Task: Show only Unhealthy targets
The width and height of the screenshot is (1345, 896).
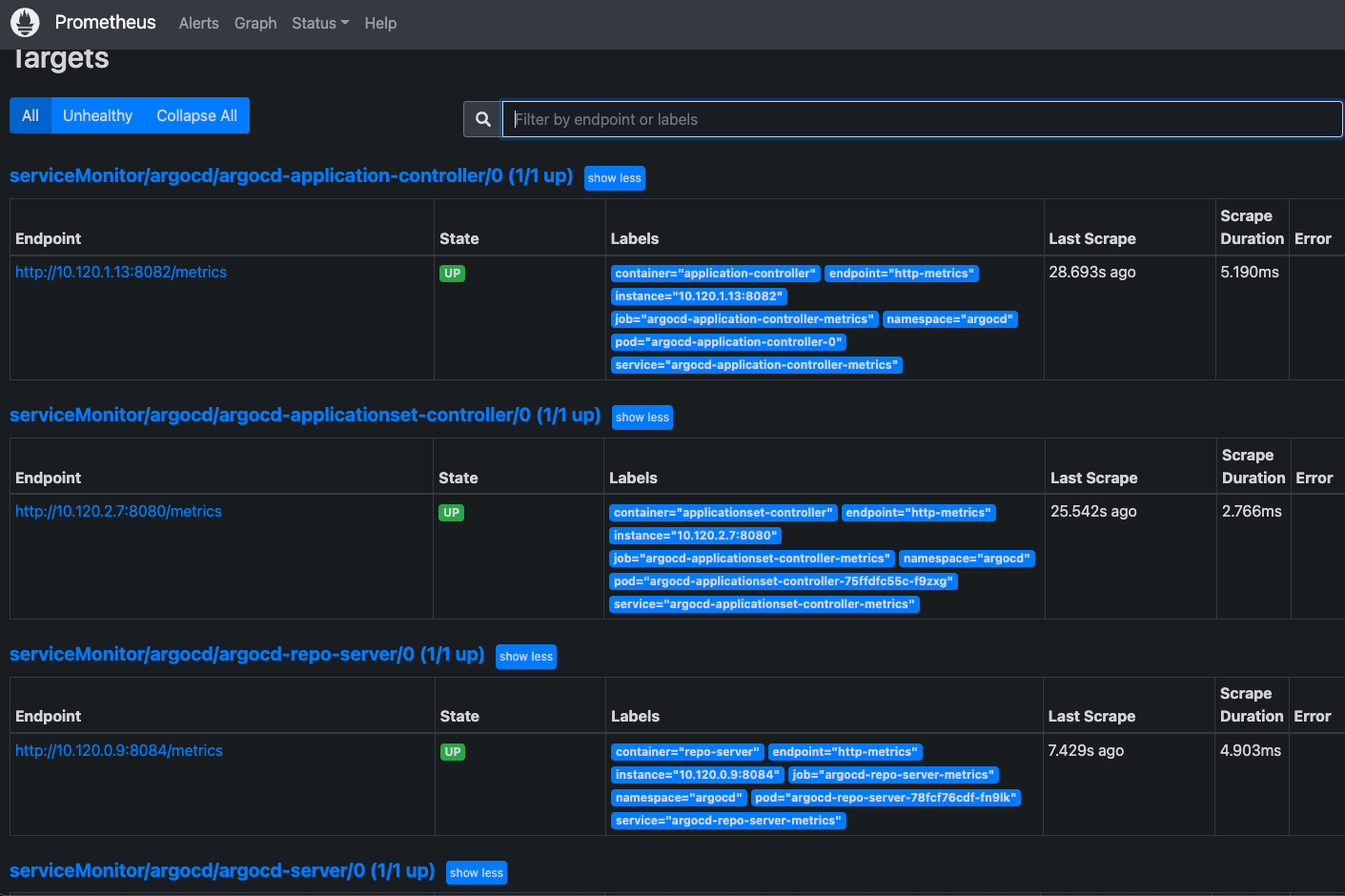Action: pos(97,115)
